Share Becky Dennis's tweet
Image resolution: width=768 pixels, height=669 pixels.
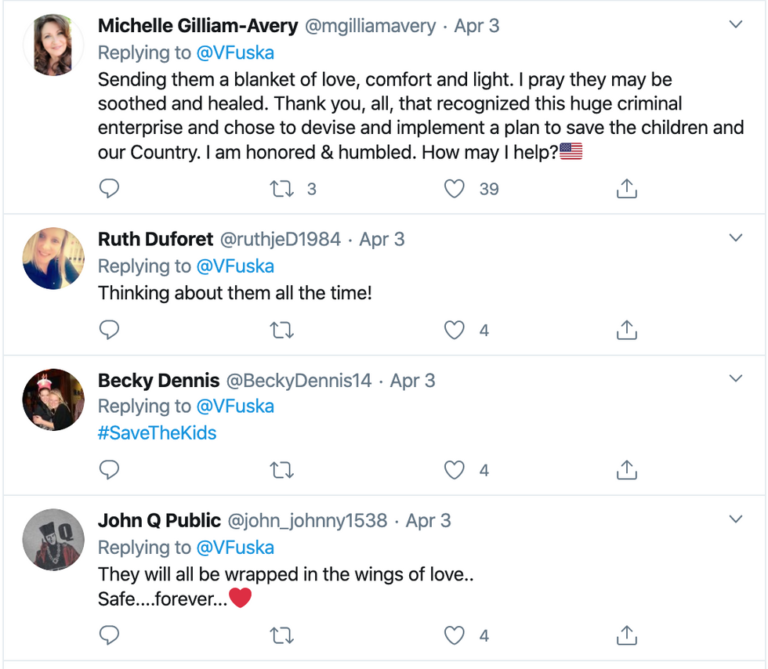pos(626,470)
